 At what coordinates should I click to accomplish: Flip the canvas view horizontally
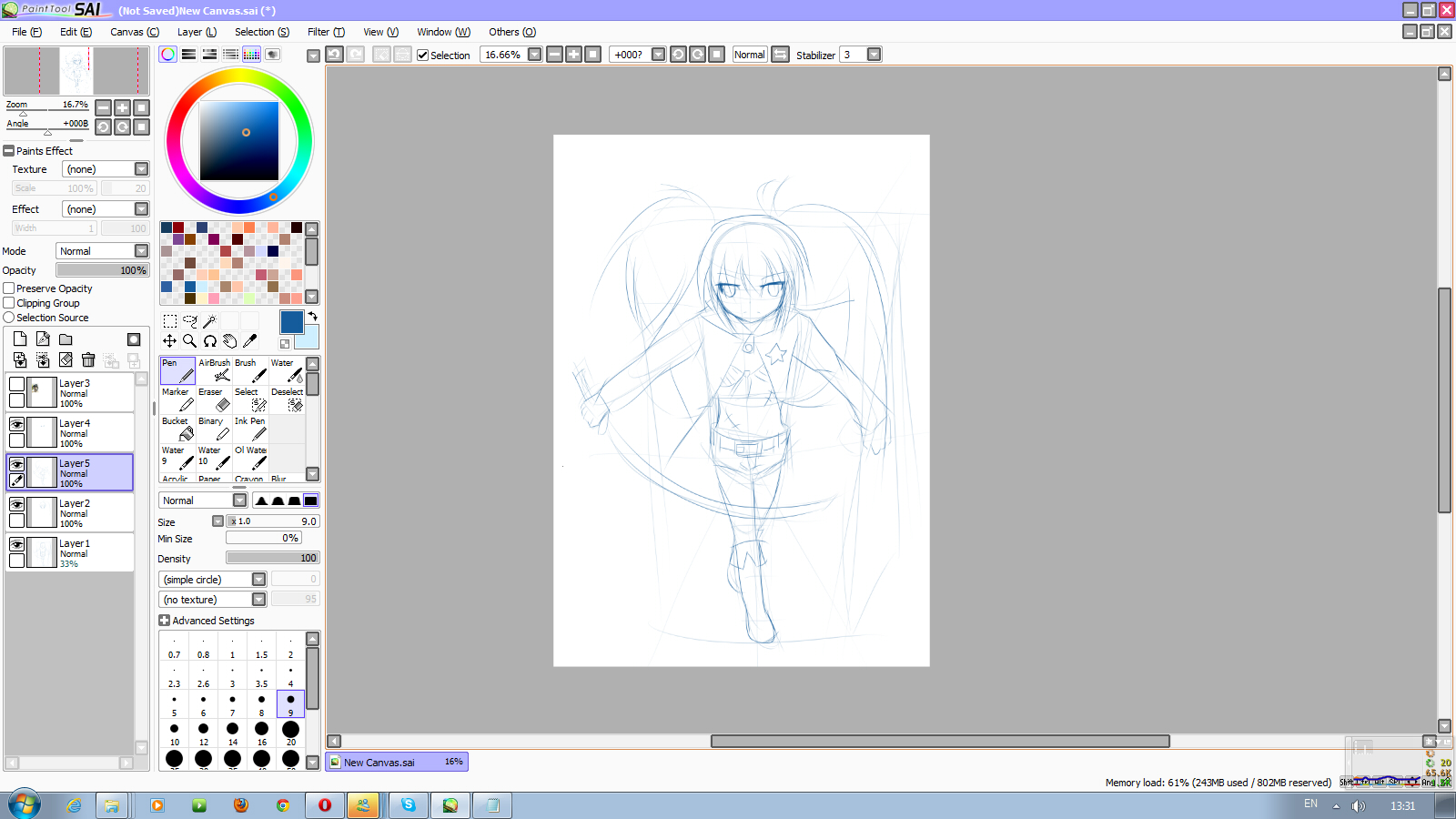pos(780,55)
